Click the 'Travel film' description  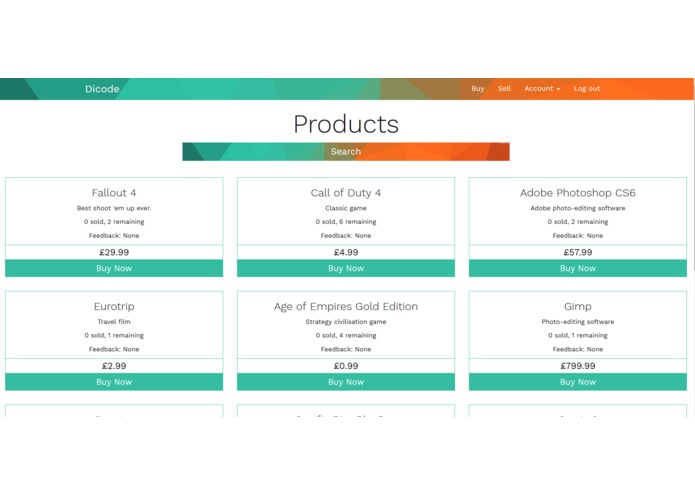tap(114, 322)
